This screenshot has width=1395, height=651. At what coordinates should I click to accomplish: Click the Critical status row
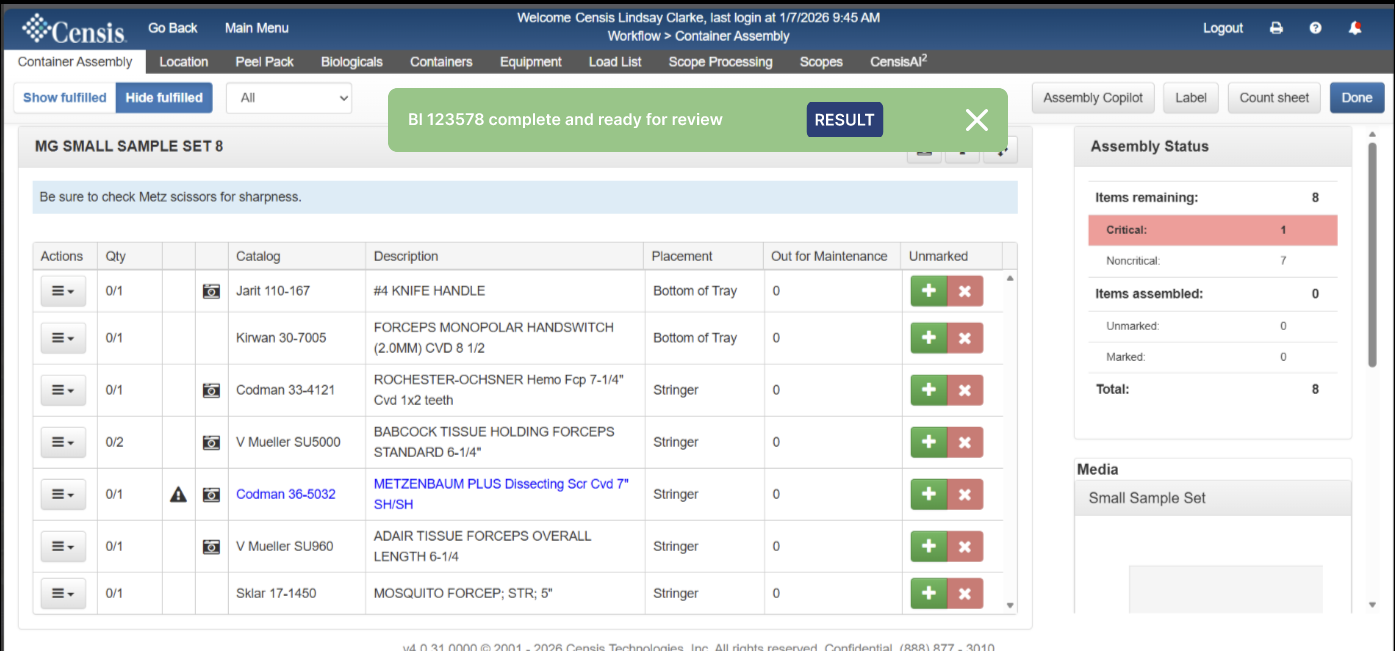(1213, 230)
